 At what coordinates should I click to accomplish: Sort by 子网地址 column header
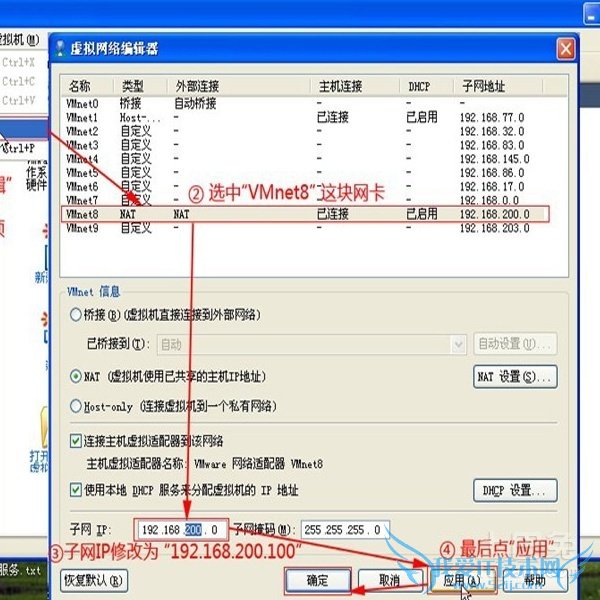498,86
